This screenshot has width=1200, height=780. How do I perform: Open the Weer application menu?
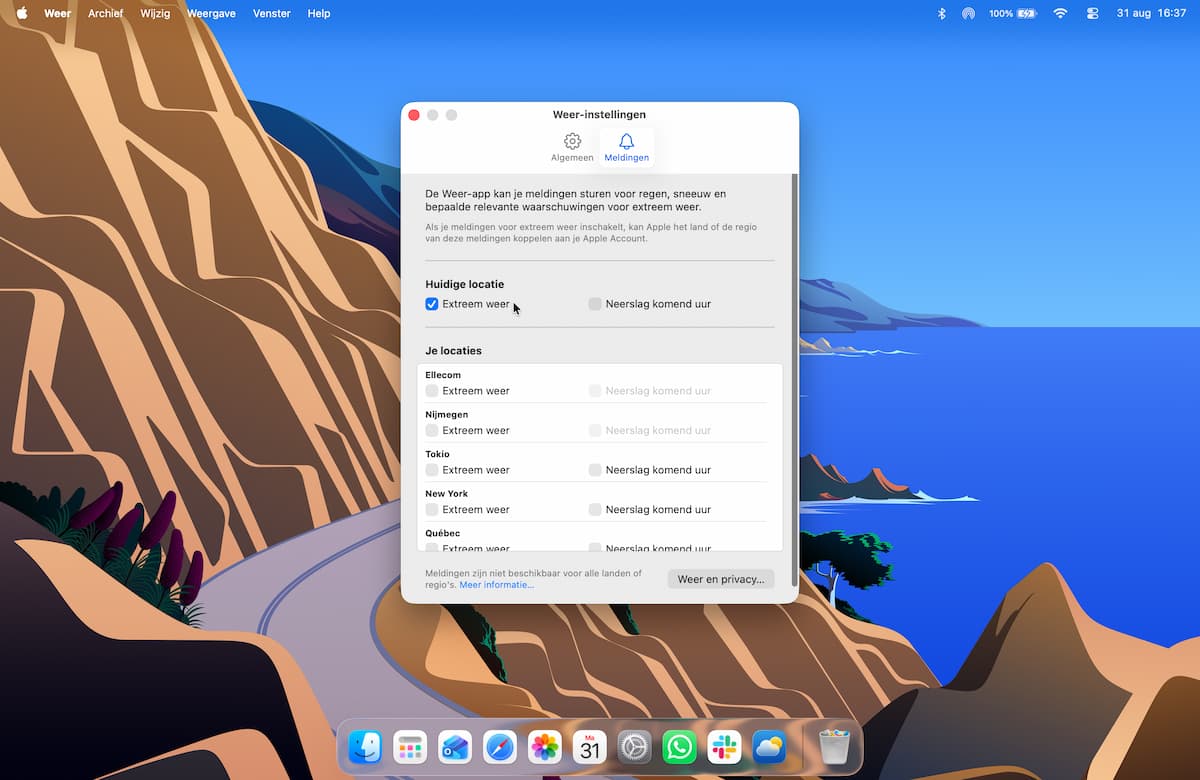pyautogui.click(x=58, y=13)
